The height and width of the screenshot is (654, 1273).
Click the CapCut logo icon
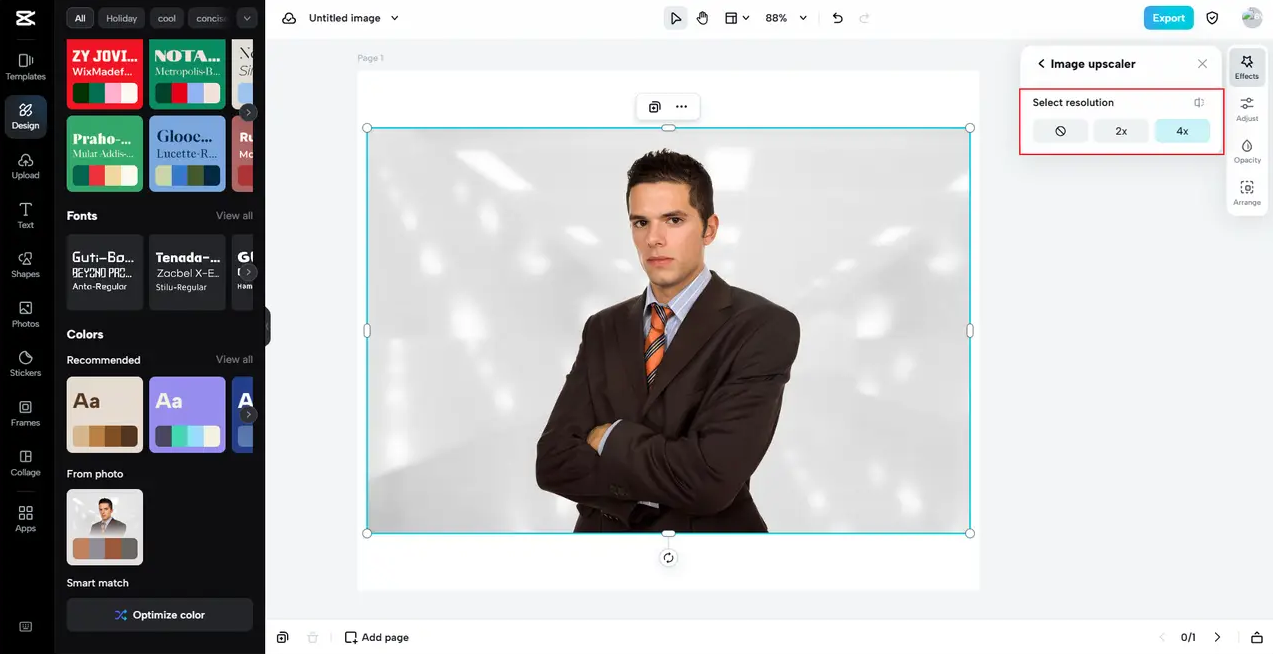(26, 18)
